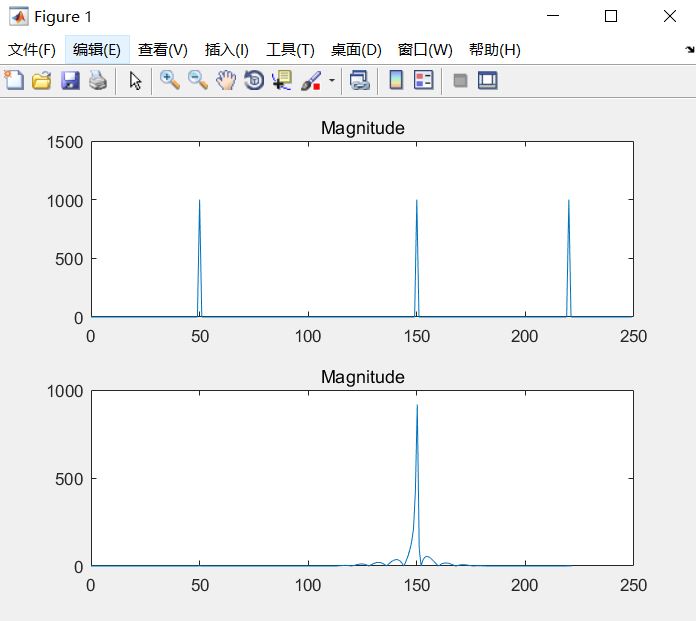696x621 pixels.
Task: Insert a legend using the toolbar icon
Action: pos(423,80)
